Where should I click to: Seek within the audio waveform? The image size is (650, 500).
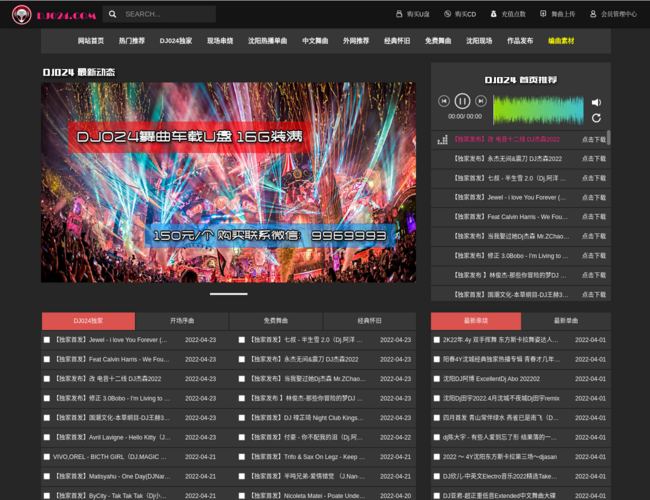[x=539, y=109]
